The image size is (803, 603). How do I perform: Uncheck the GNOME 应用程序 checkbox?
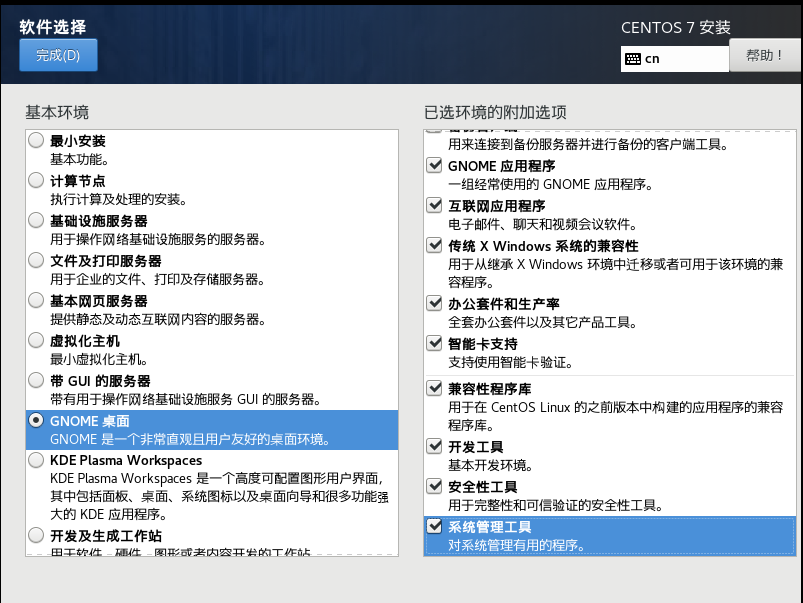[x=434, y=165]
